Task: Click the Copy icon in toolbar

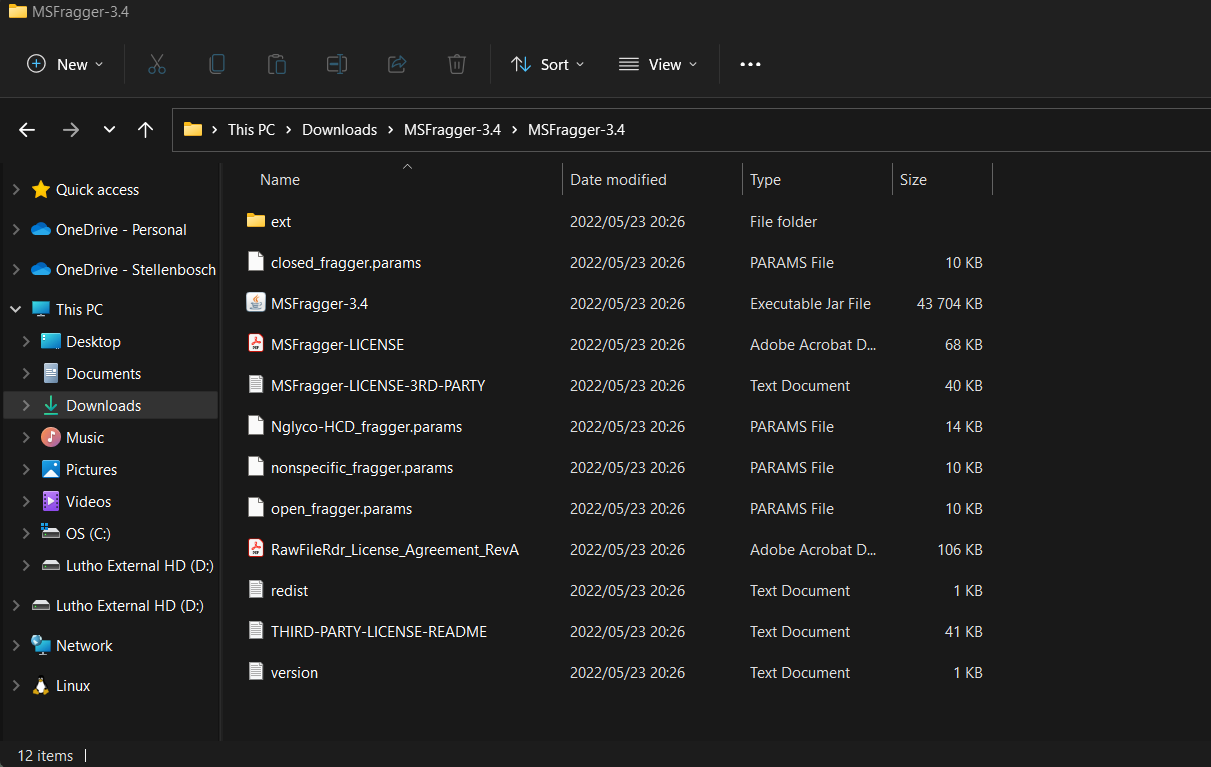Action: [217, 64]
